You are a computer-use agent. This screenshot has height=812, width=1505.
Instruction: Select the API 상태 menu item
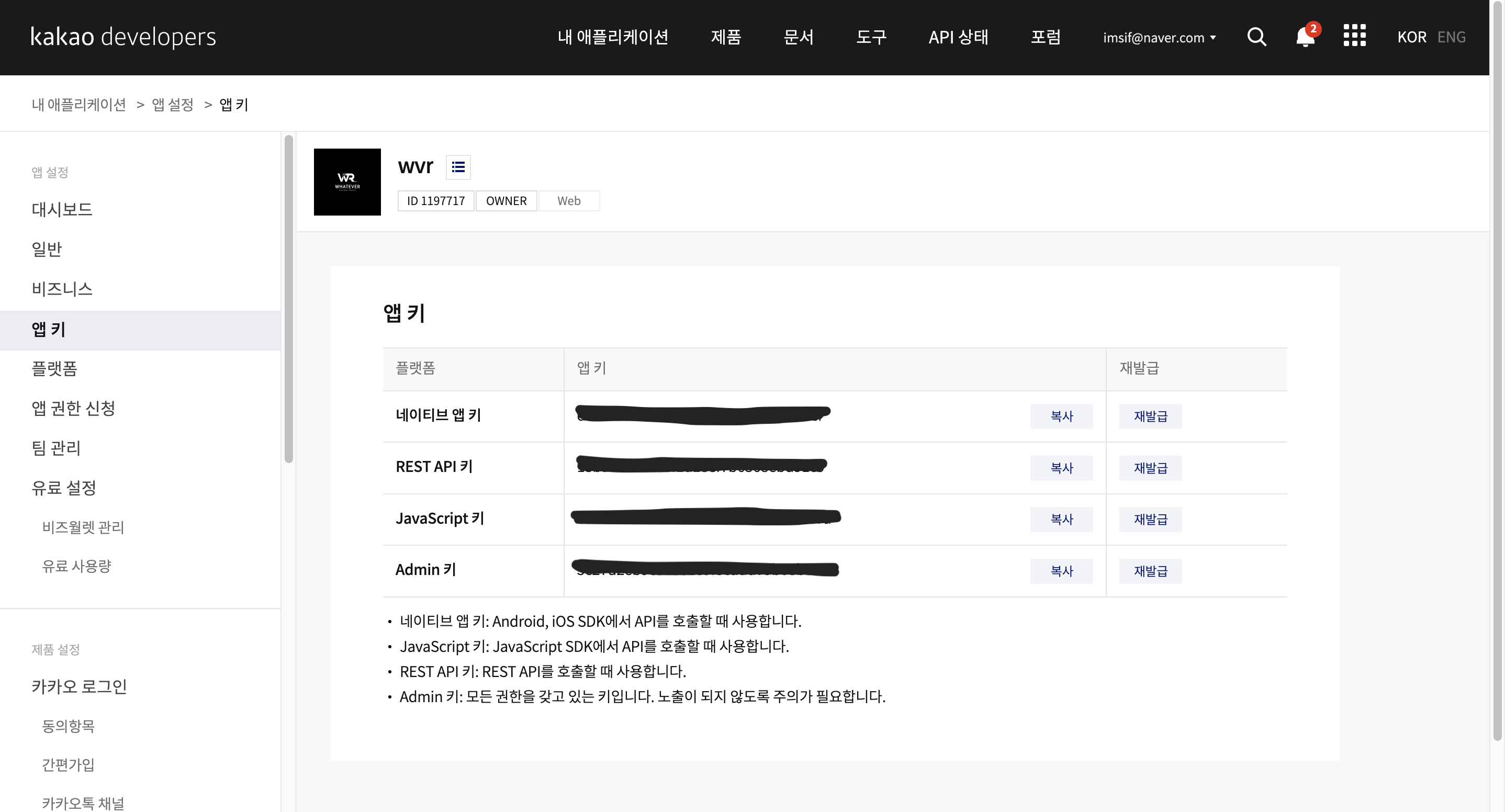(958, 37)
